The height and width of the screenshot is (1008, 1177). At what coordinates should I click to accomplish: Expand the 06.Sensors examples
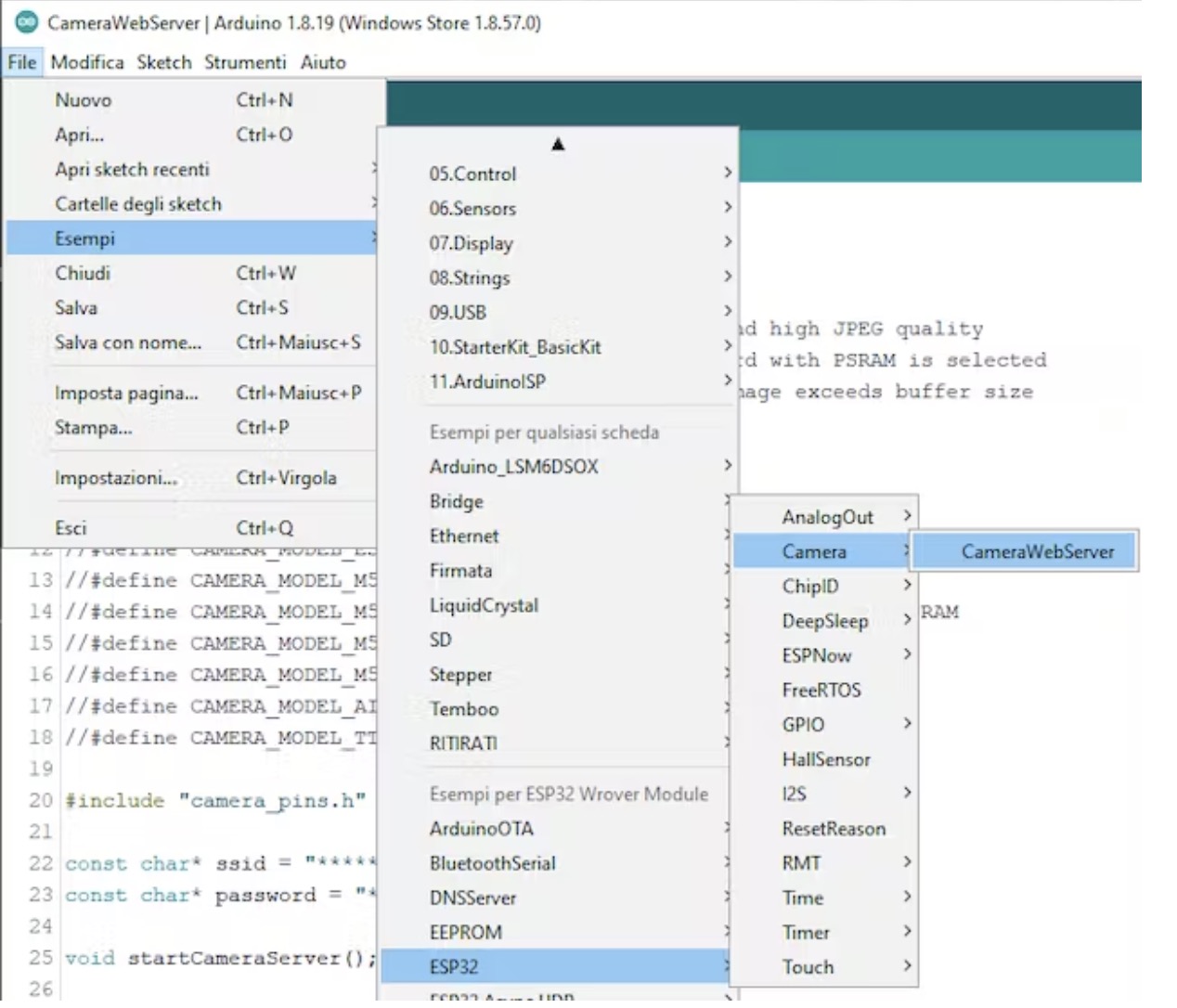tap(472, 209)
